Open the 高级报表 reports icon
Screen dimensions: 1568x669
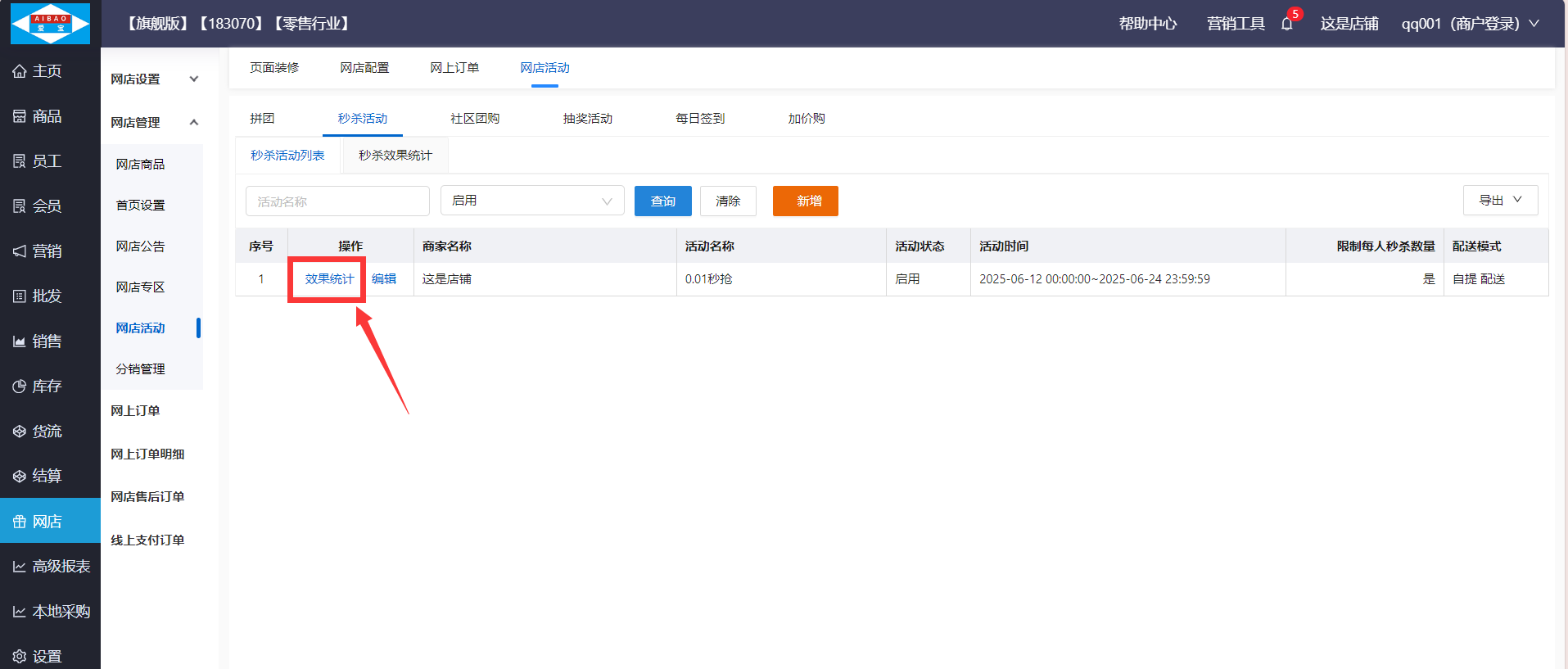click(20, 567)
